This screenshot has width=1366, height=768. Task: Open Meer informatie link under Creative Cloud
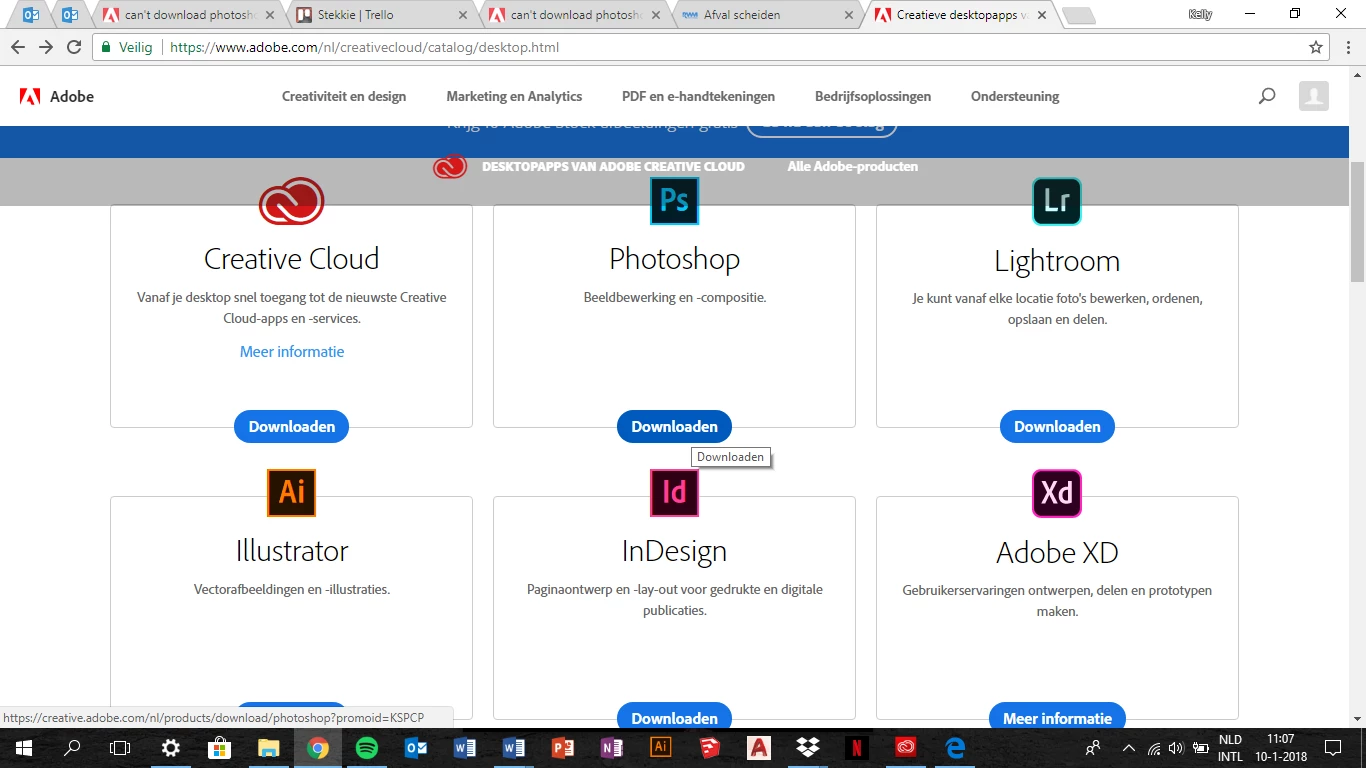click(x=292, y=351)
